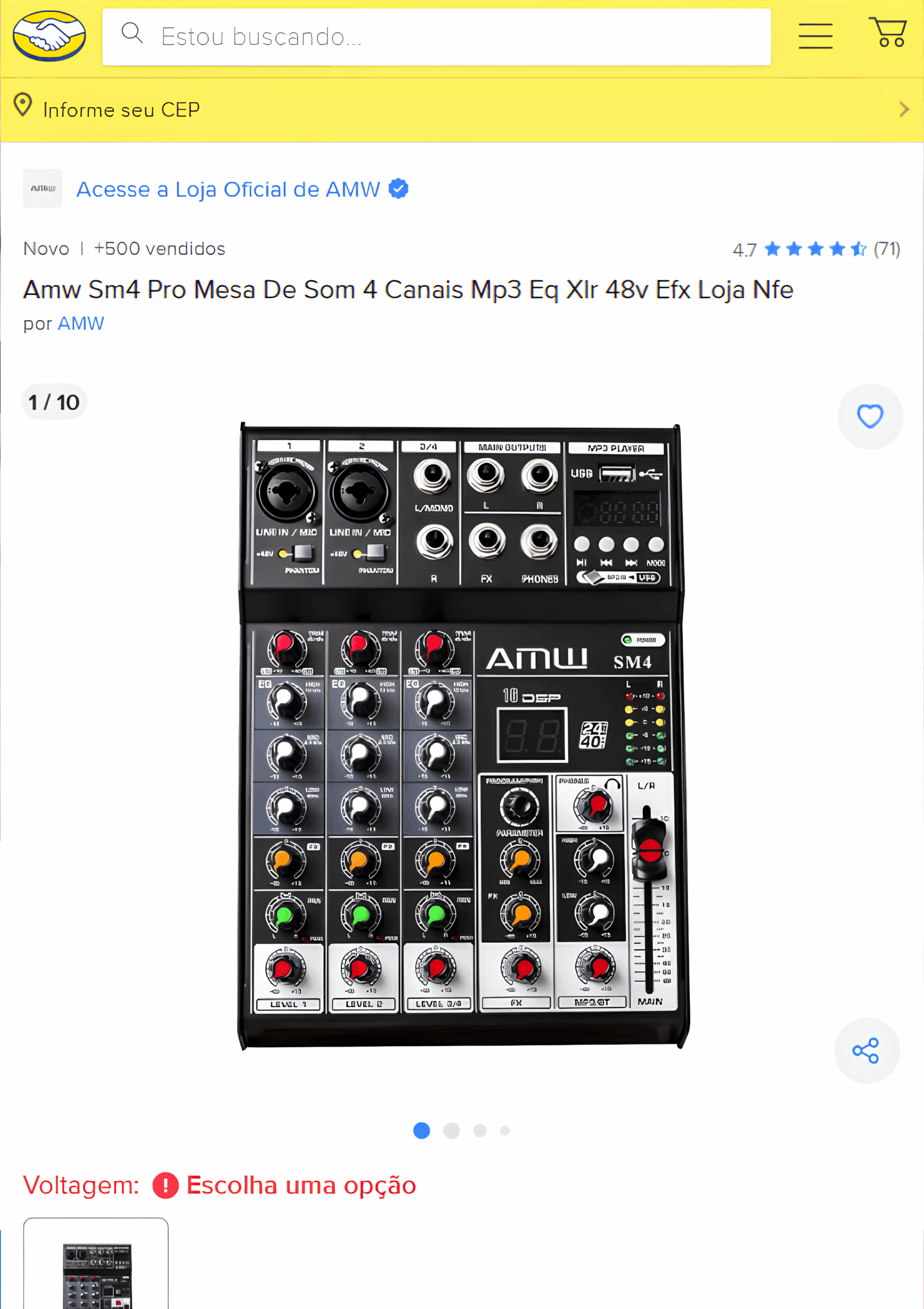Click the verified badge next to AMW

(x=398, y=189)
